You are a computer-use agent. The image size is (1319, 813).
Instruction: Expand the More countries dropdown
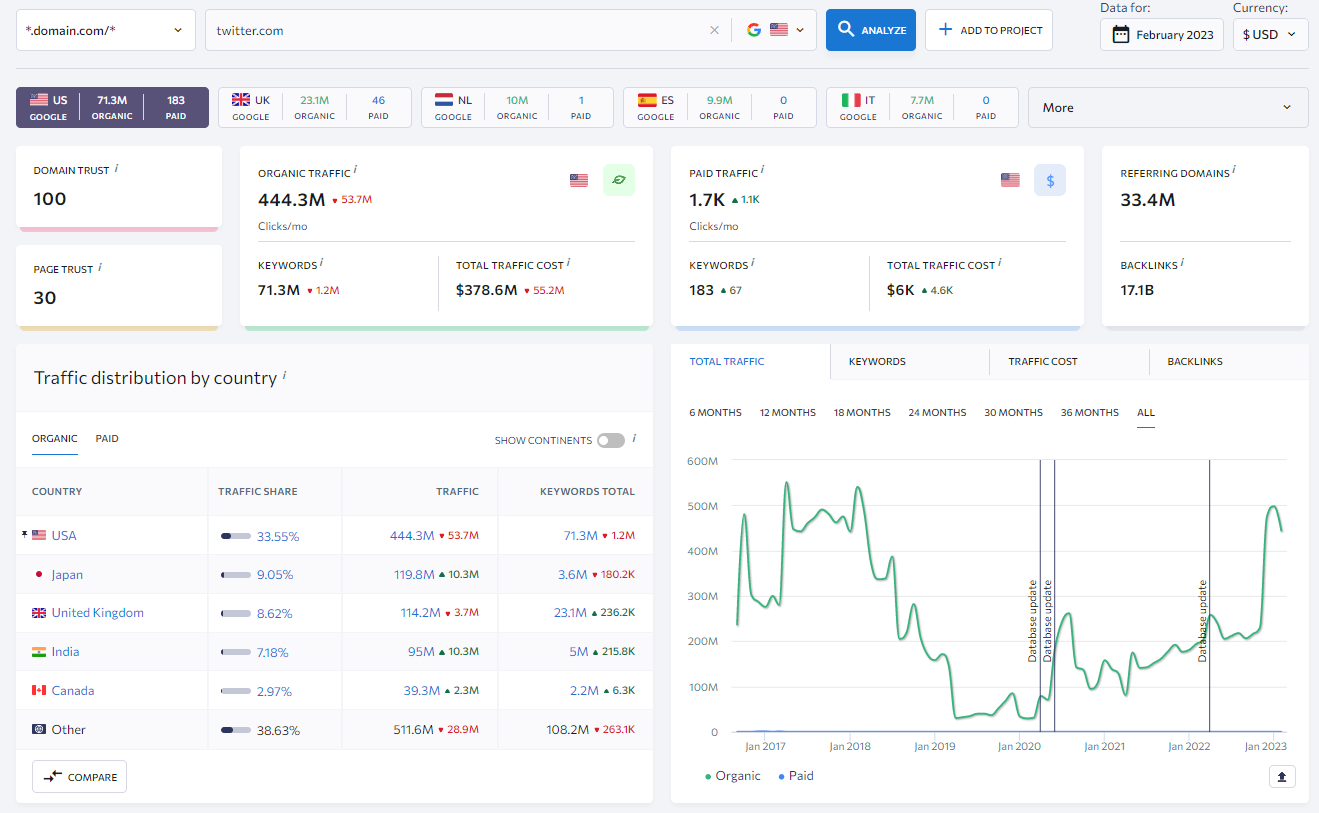tap(1167, 108)
